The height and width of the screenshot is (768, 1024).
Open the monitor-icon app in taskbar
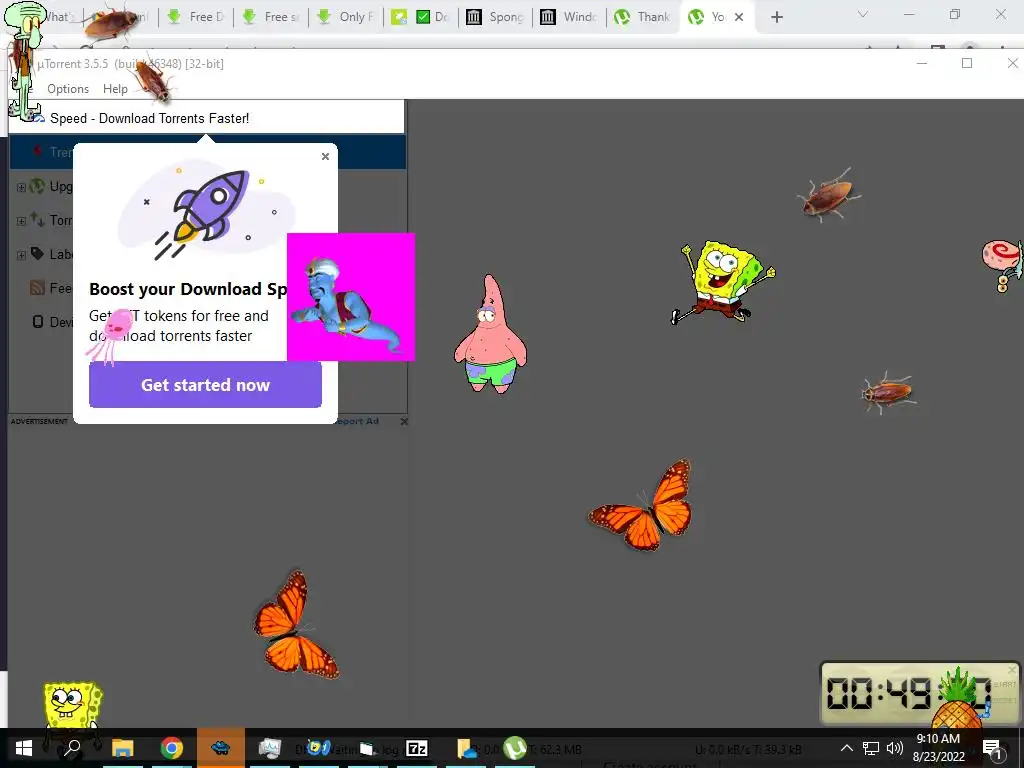point(270,748)
